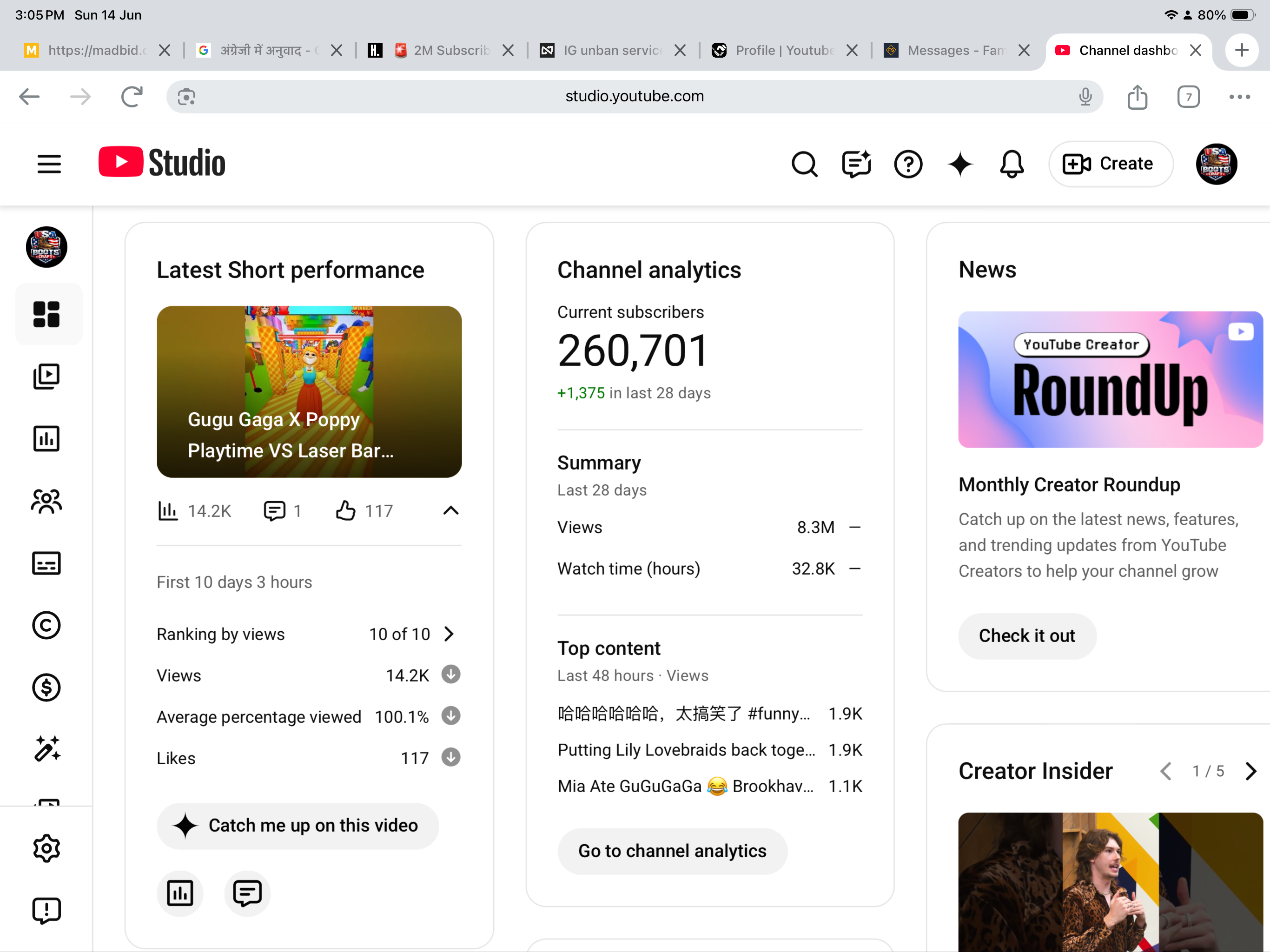Open the Community sidebar icon
Viewport: 1270px width, 952px height.
[x=46, y=501]
